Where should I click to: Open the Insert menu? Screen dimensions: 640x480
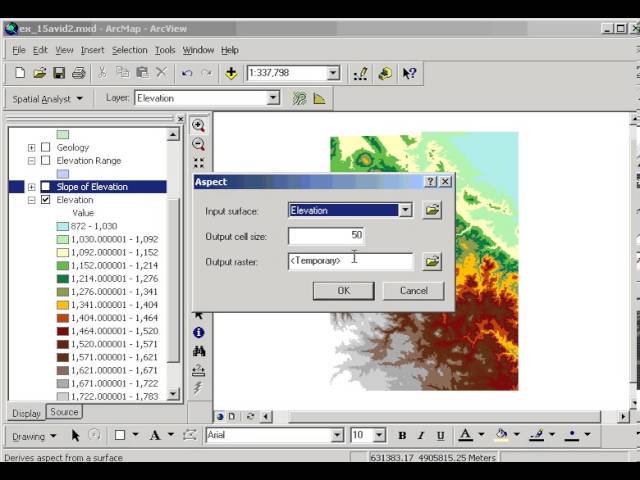coord(92,50)
